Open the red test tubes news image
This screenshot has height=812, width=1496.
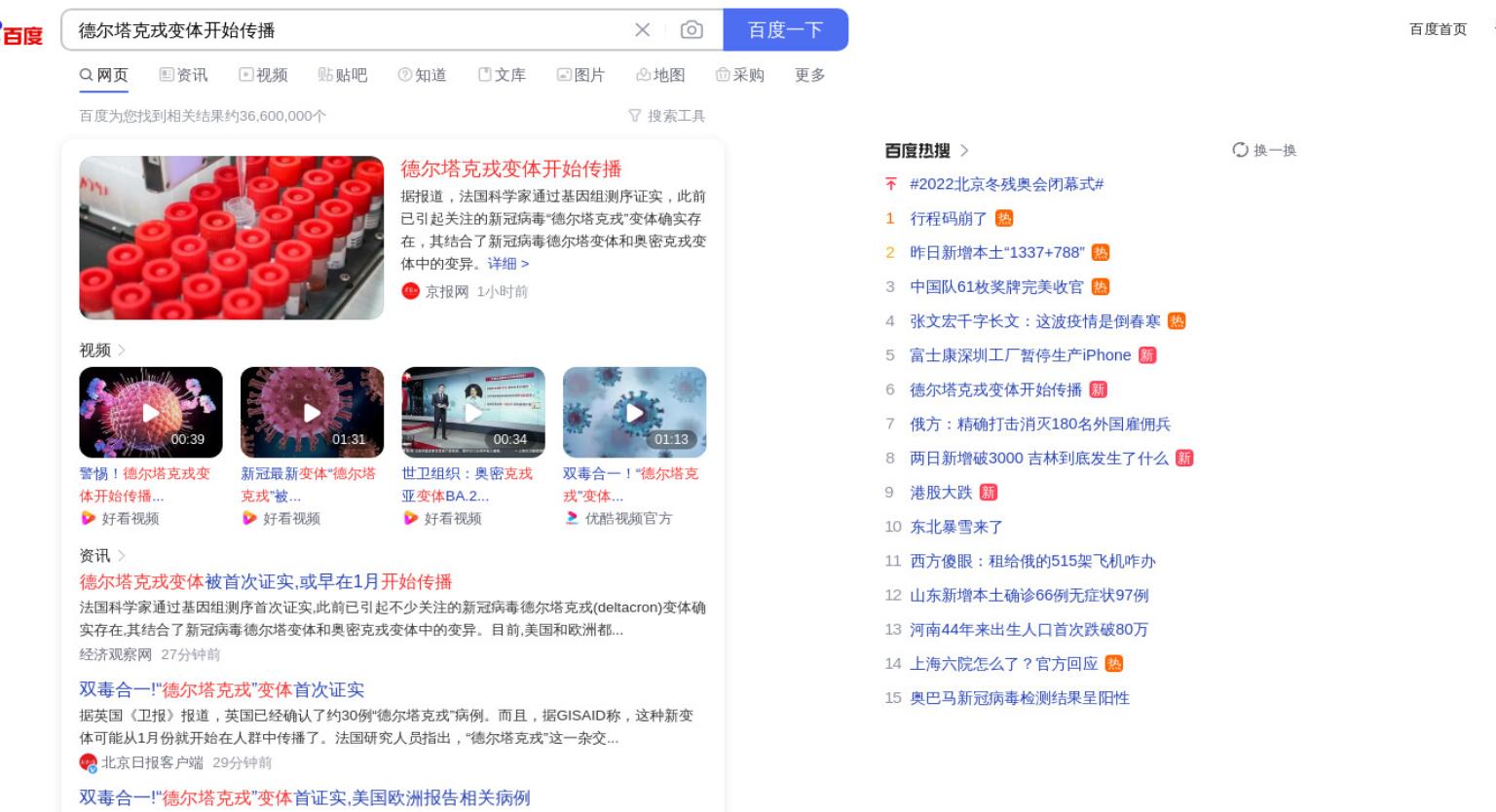[232, 238]
